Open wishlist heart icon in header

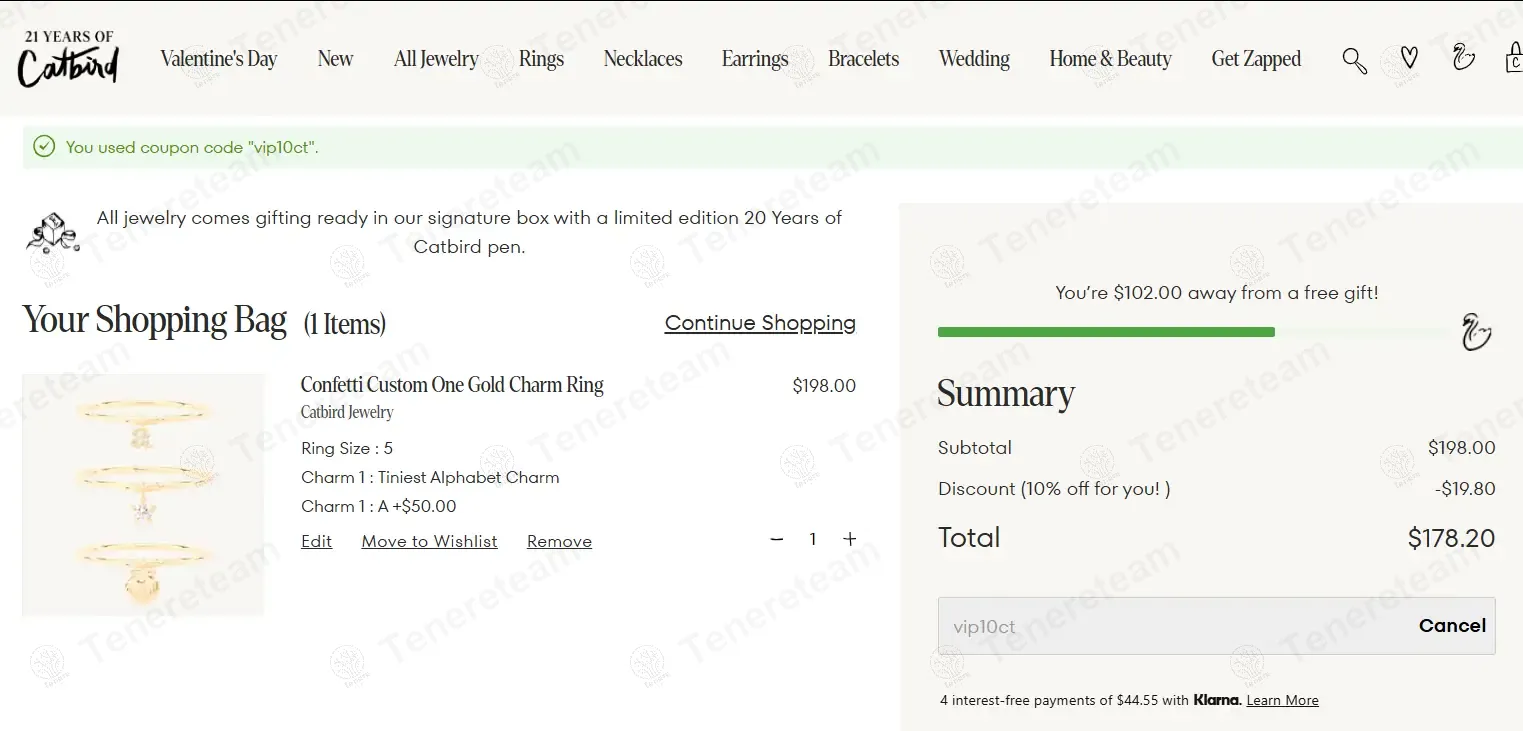tap(1409, 58)
